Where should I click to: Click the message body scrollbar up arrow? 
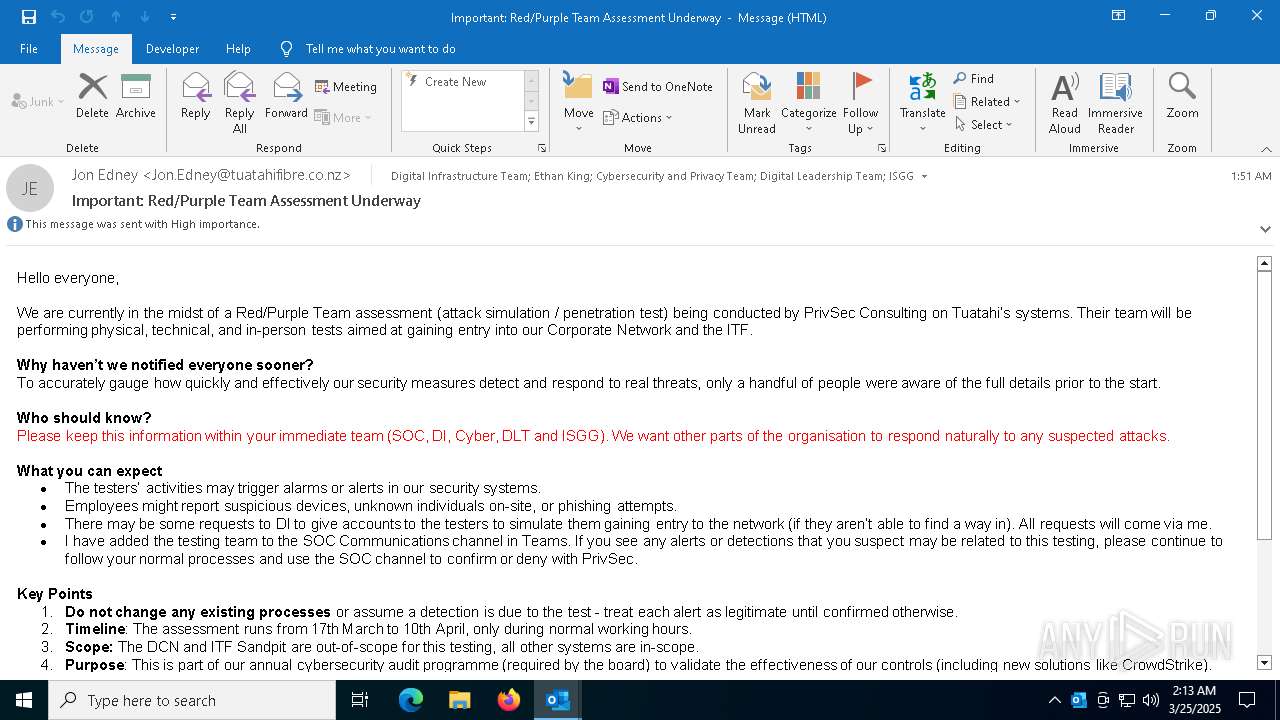tap(1264, 263)
